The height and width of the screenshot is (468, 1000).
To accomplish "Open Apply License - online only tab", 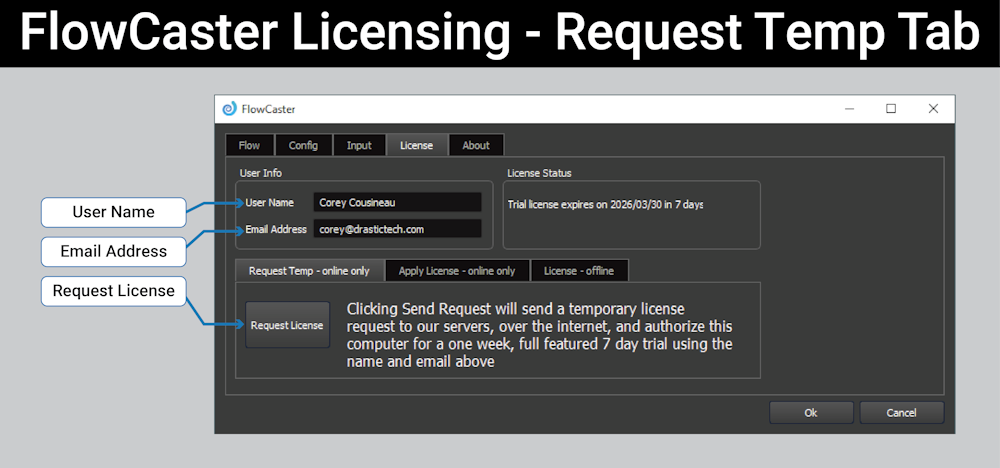I will pos(457,270).
